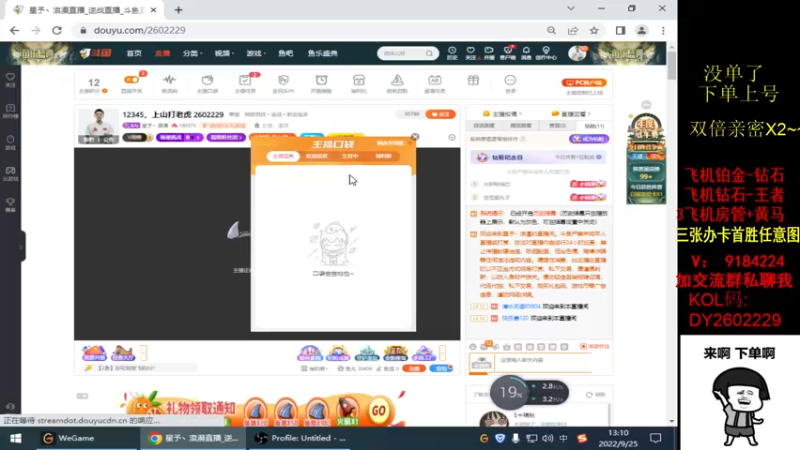Open the volume icon in system tray
This screenshot has height=450, width=800.
click(x=547, y=438)
